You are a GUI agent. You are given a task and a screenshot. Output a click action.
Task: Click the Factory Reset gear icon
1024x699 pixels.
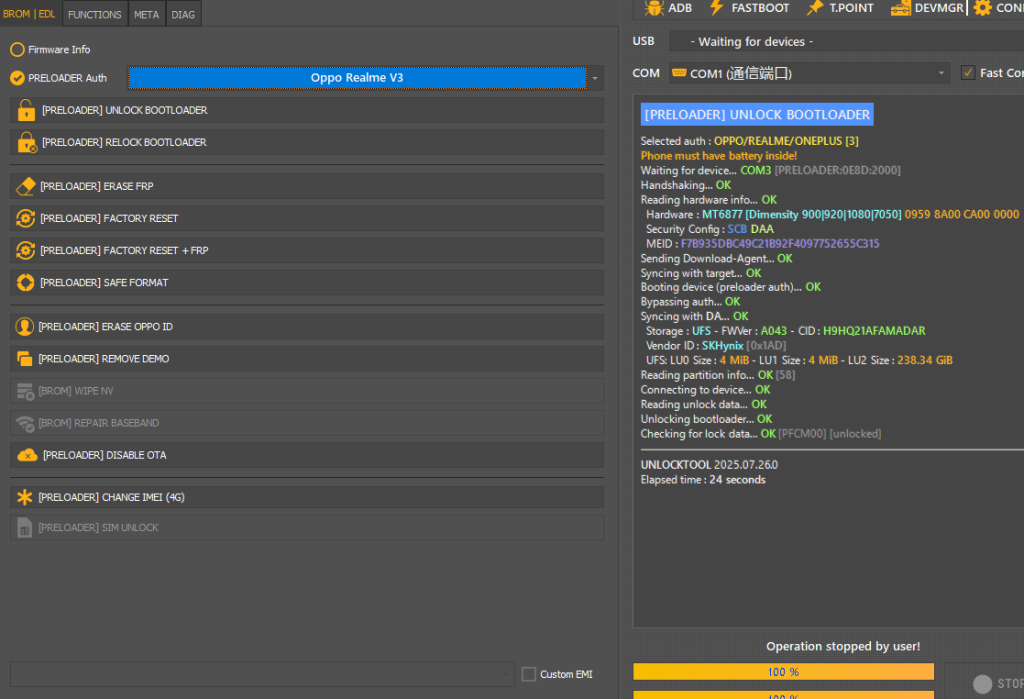click(25, 218)
